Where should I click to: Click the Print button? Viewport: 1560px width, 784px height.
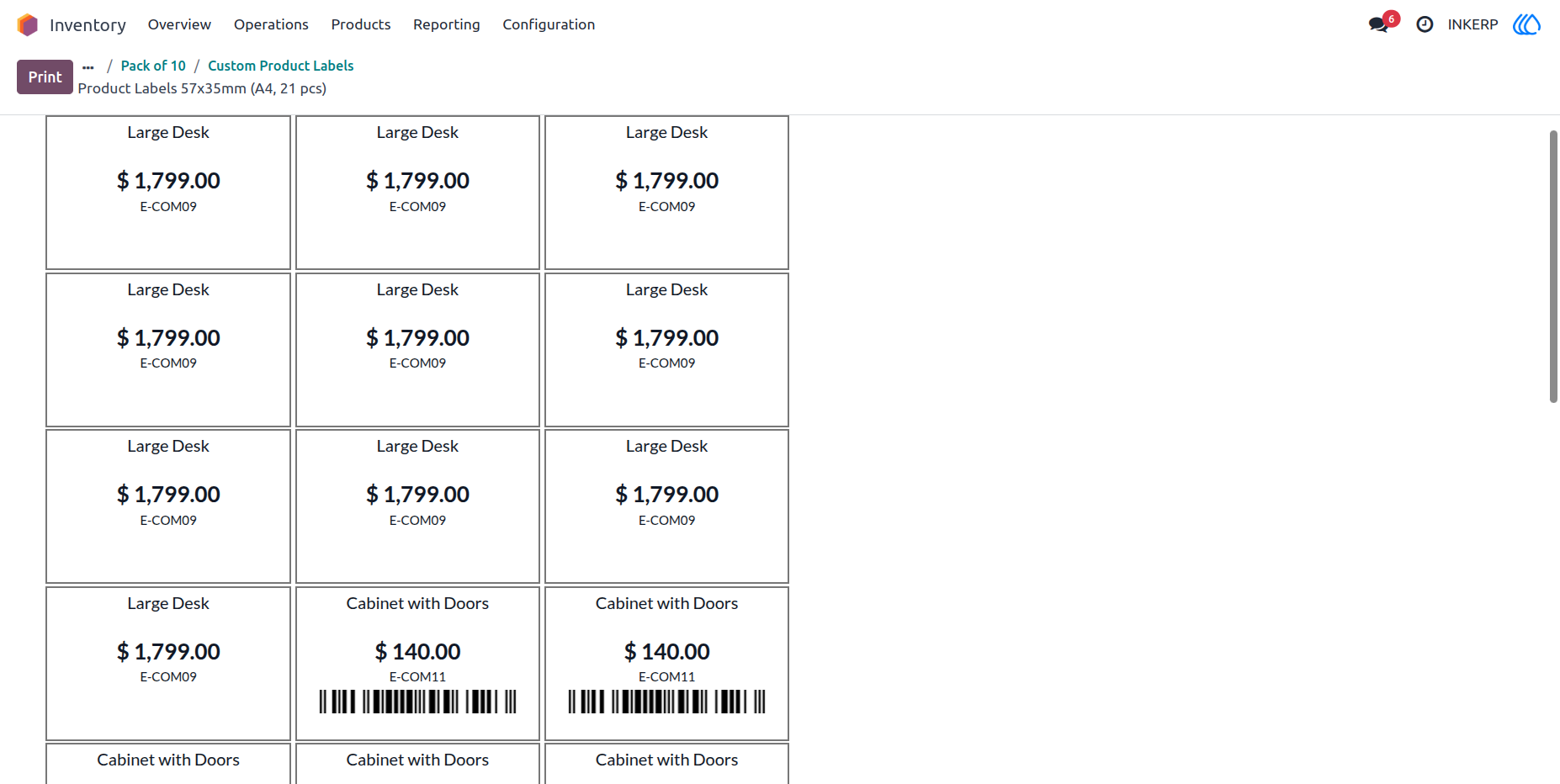pyautogui.click(x=45, y=77)
